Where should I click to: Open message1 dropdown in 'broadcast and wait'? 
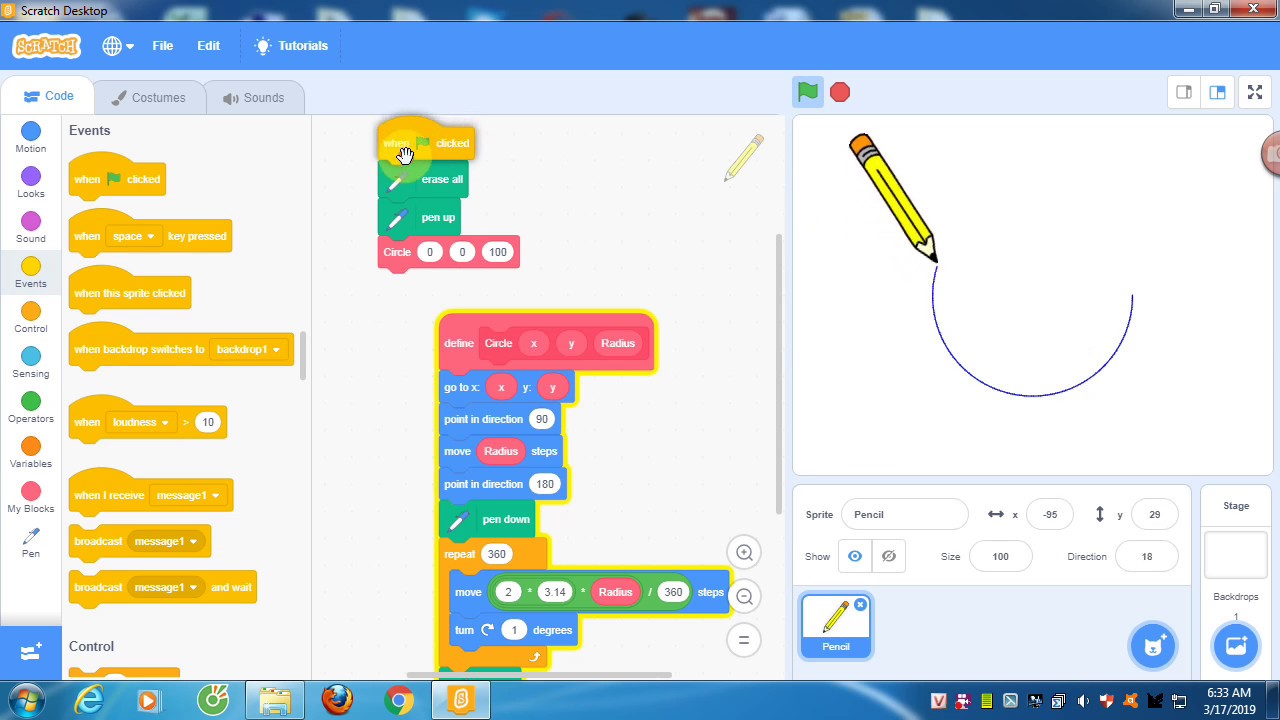pos(165,587)
